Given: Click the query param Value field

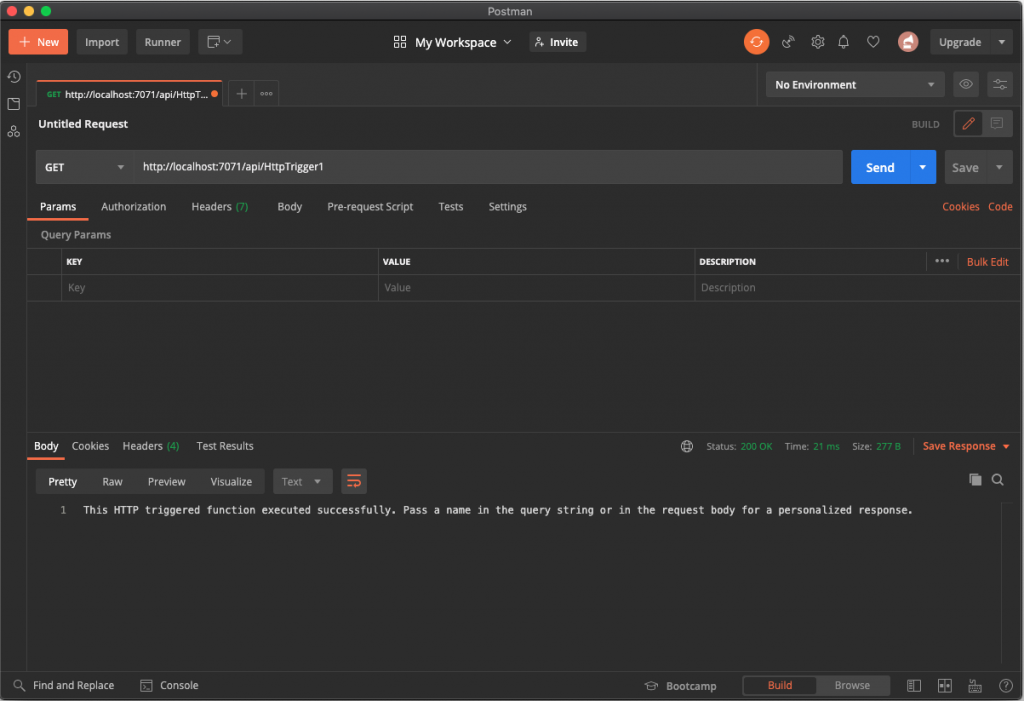Looking at the screenshot, I should 536,287.
